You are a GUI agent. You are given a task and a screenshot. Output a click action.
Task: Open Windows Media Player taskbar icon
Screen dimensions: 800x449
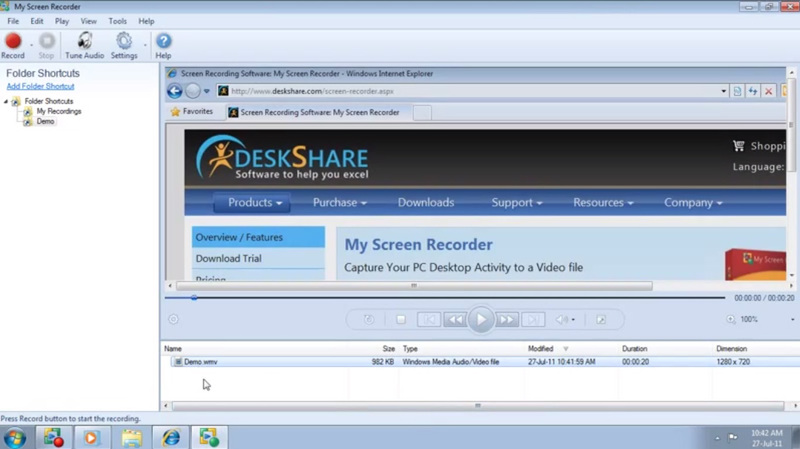point(92,438)
